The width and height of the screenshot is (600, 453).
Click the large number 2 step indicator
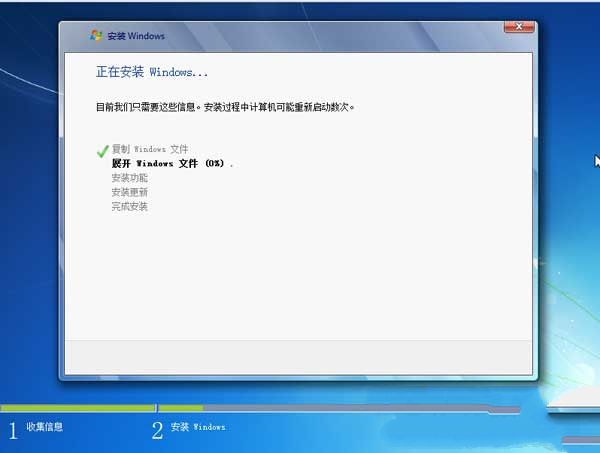(x=157, y=430)
